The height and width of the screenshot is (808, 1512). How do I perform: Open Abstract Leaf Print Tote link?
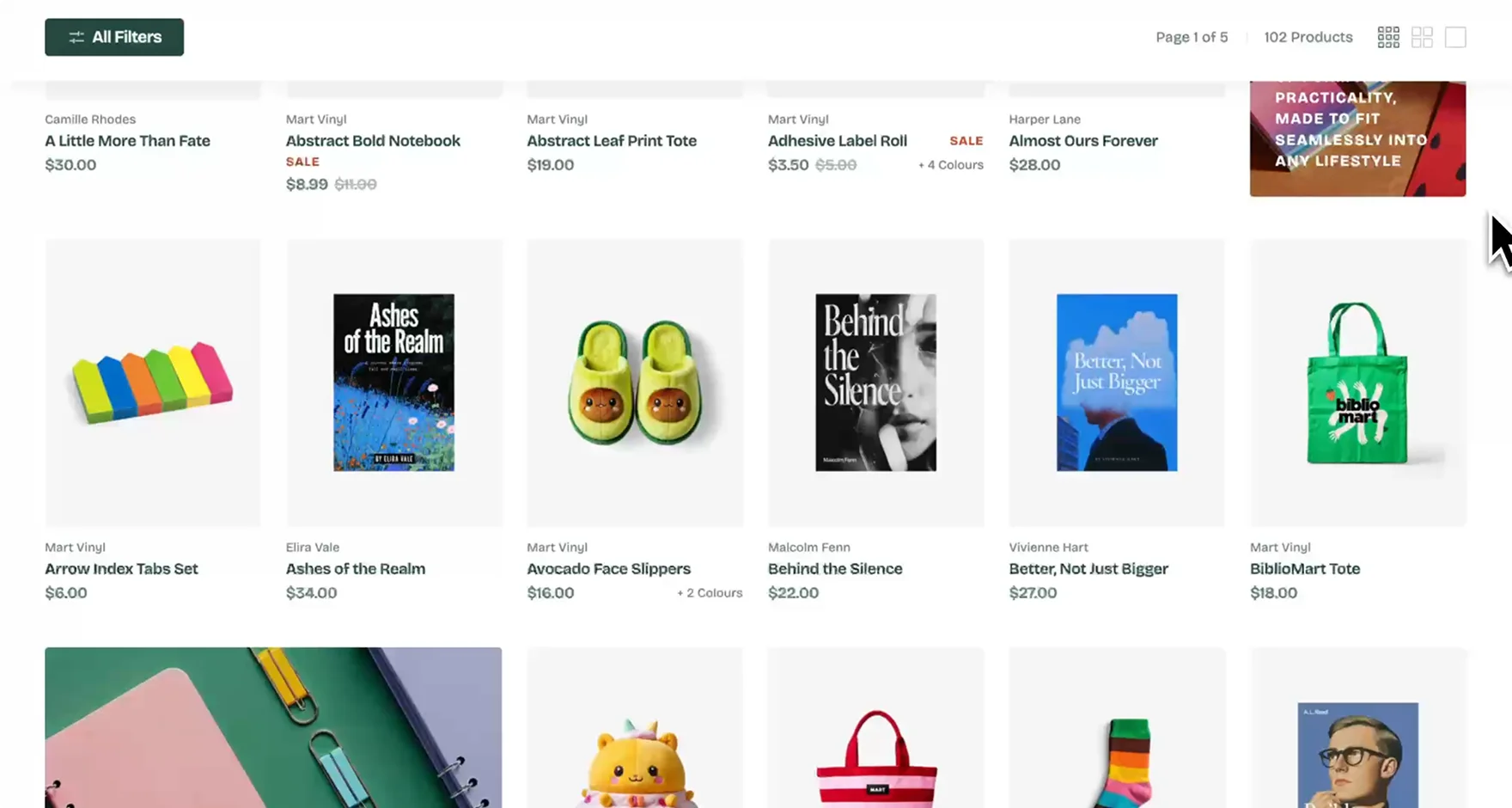click(612, 141)
